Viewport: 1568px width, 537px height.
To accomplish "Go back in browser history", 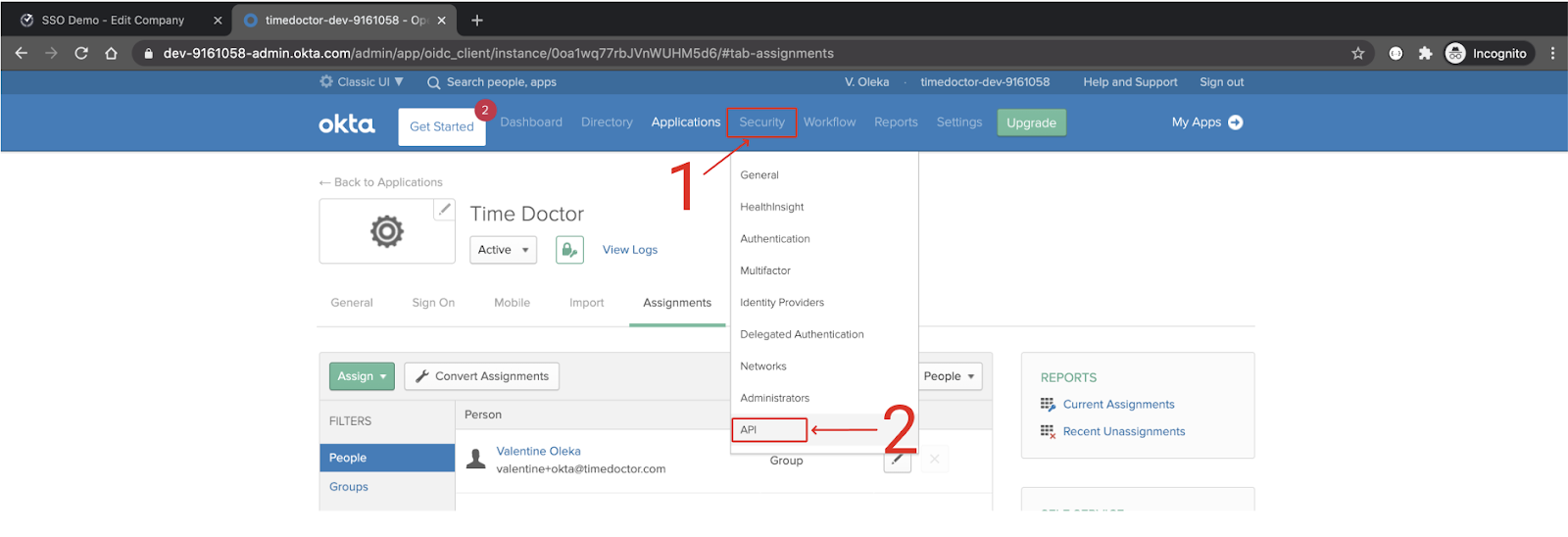I will click(22, 53).
